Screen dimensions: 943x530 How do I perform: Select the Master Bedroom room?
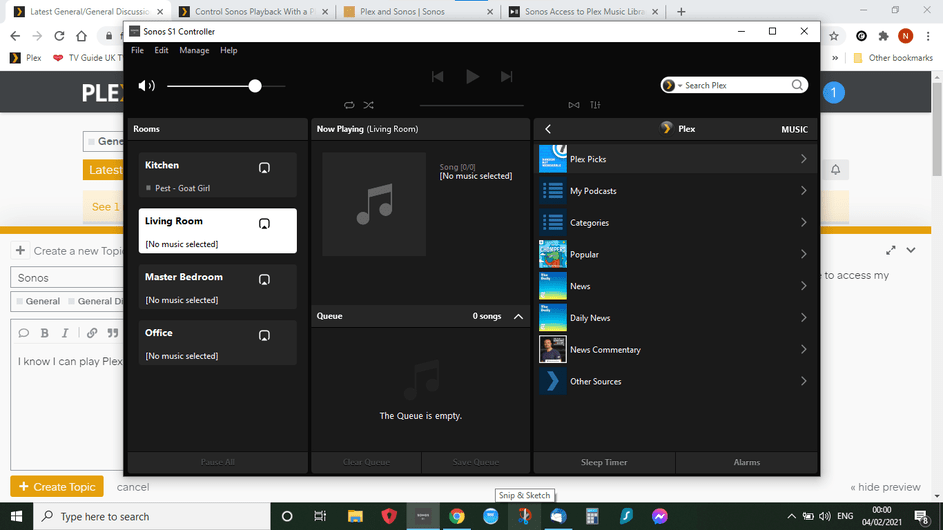[x=218, y=286]
